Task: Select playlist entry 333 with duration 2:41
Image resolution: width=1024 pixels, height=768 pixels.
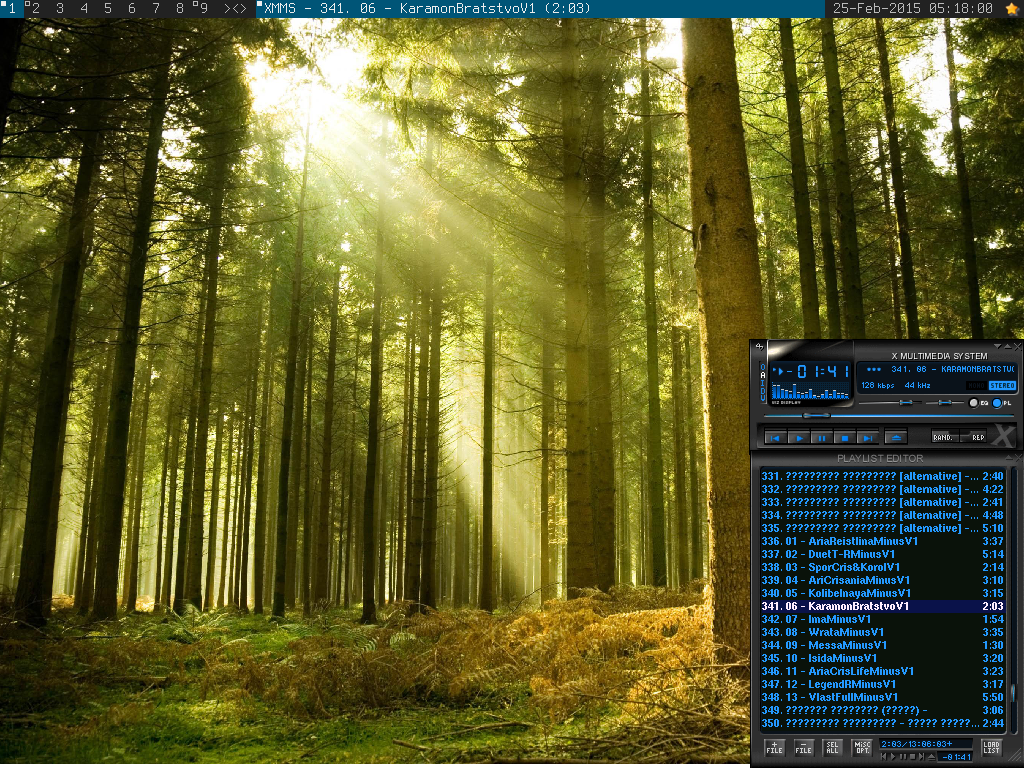Action: click(x=882, y=502)
